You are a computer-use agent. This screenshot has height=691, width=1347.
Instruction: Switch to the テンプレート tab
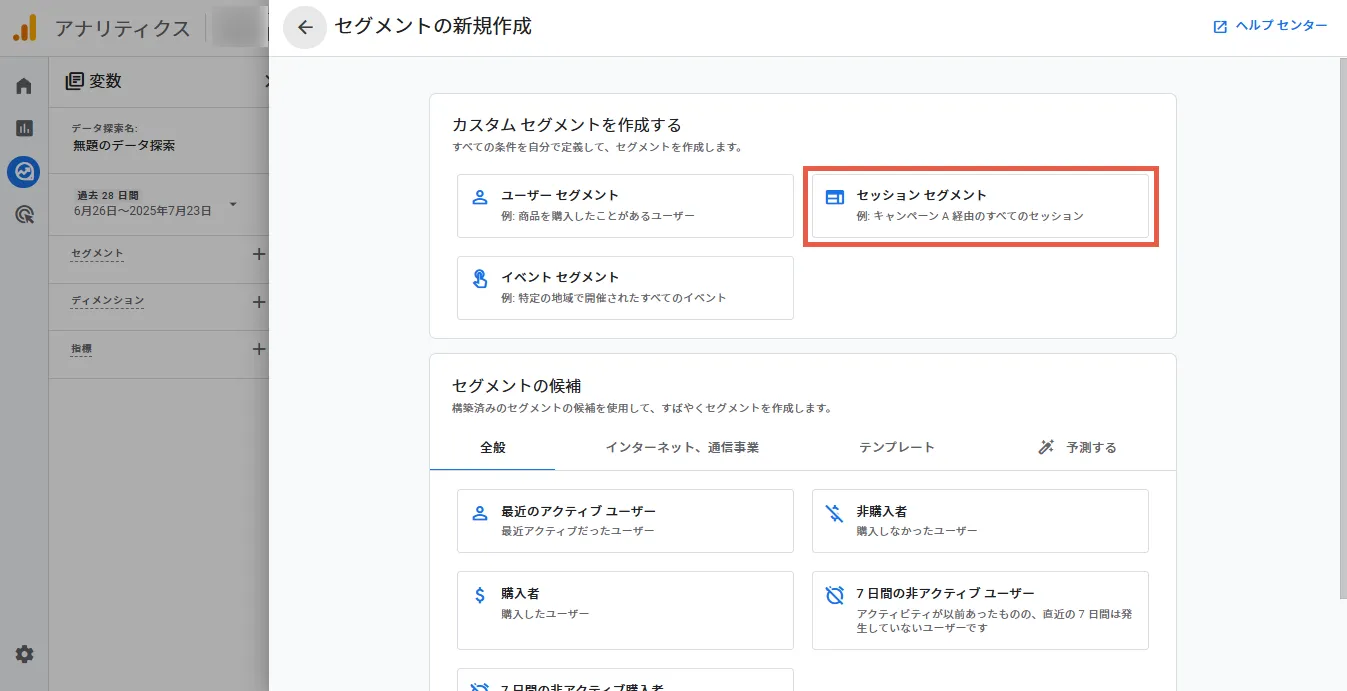[897, 448]
